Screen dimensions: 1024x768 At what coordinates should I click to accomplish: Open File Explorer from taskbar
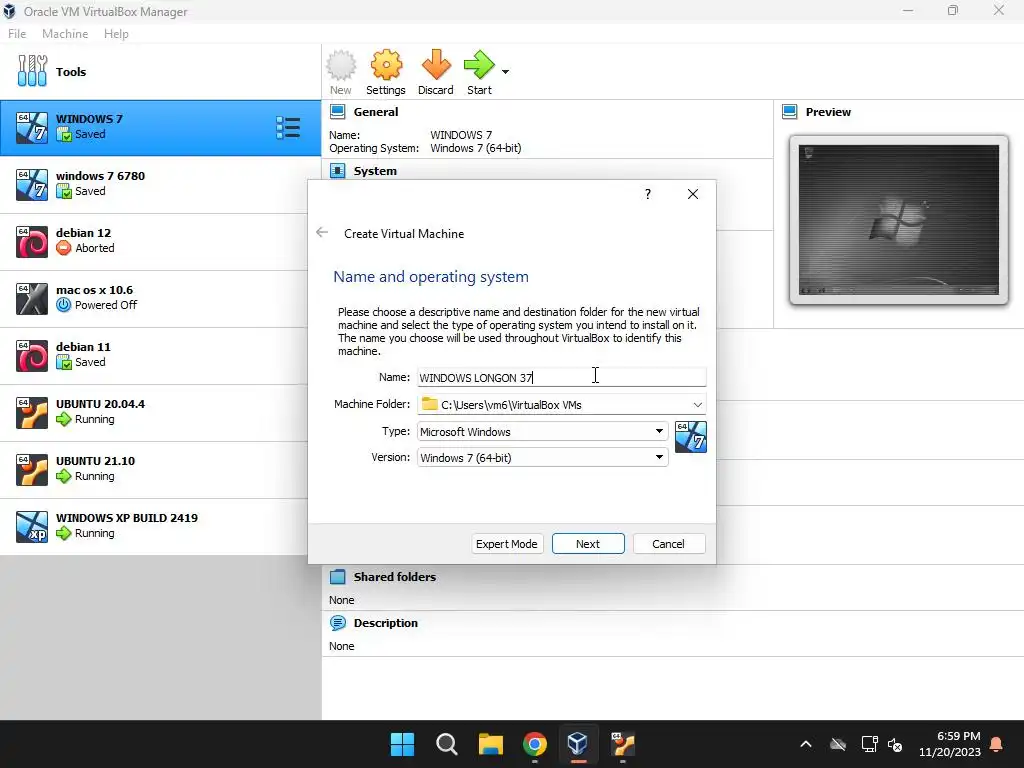[x=490, y=744]
